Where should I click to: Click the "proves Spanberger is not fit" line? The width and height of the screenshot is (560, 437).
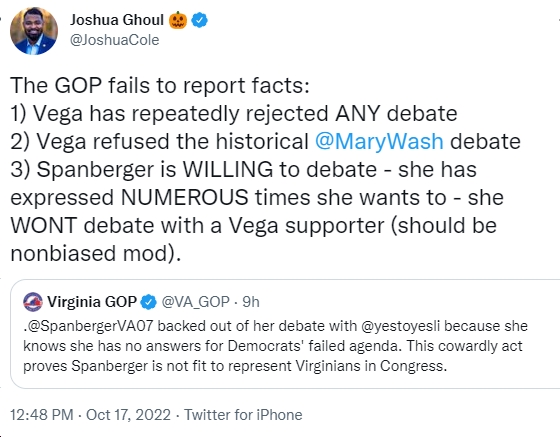(235, 366)
